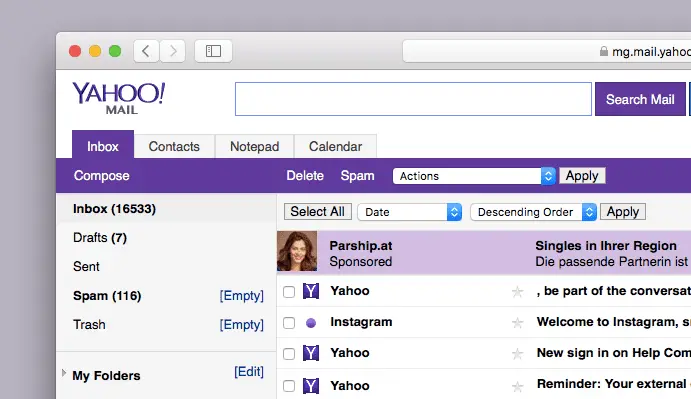Click Apply next to Descending Order
Screen dimensions: 691x399
pos(623,212)
